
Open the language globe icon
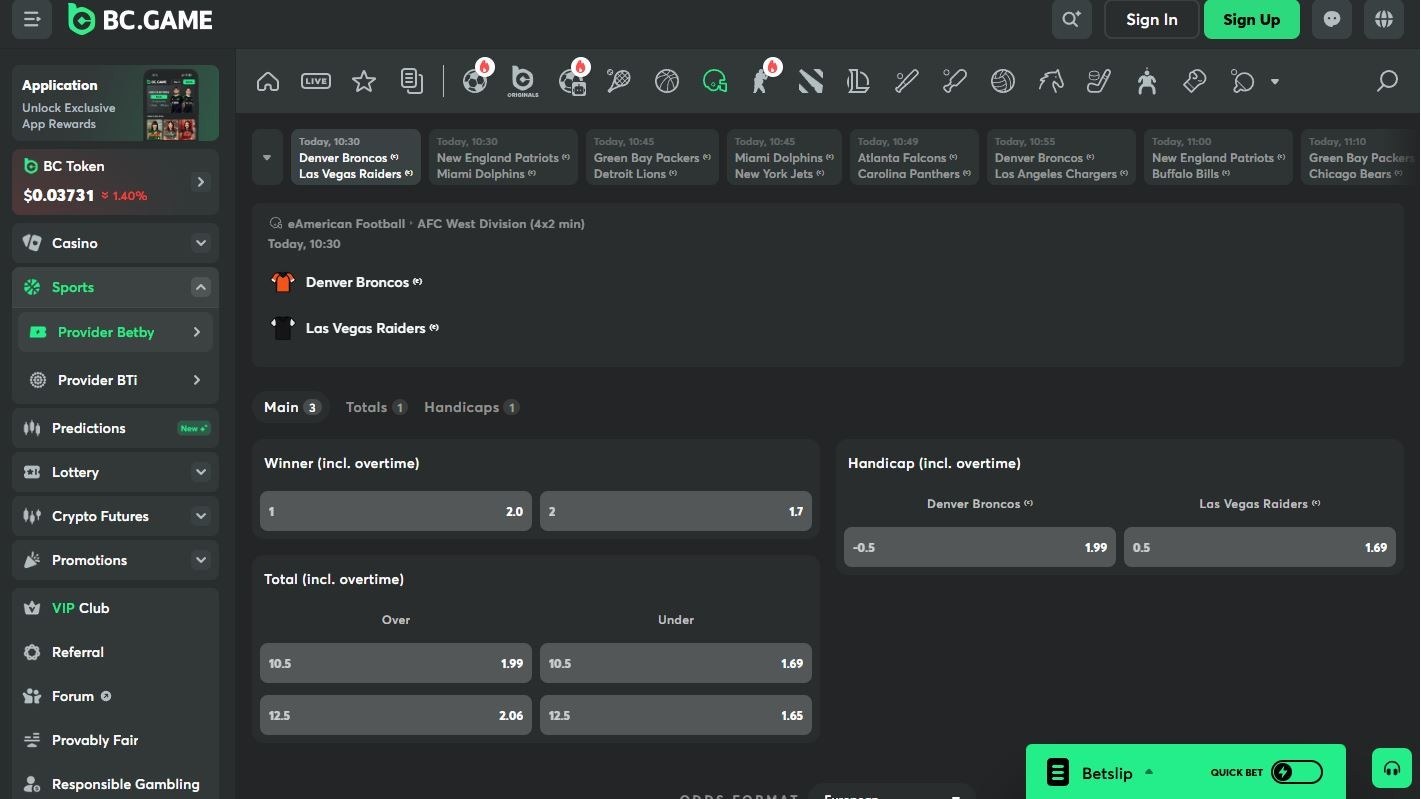(x=1384, y=19)
